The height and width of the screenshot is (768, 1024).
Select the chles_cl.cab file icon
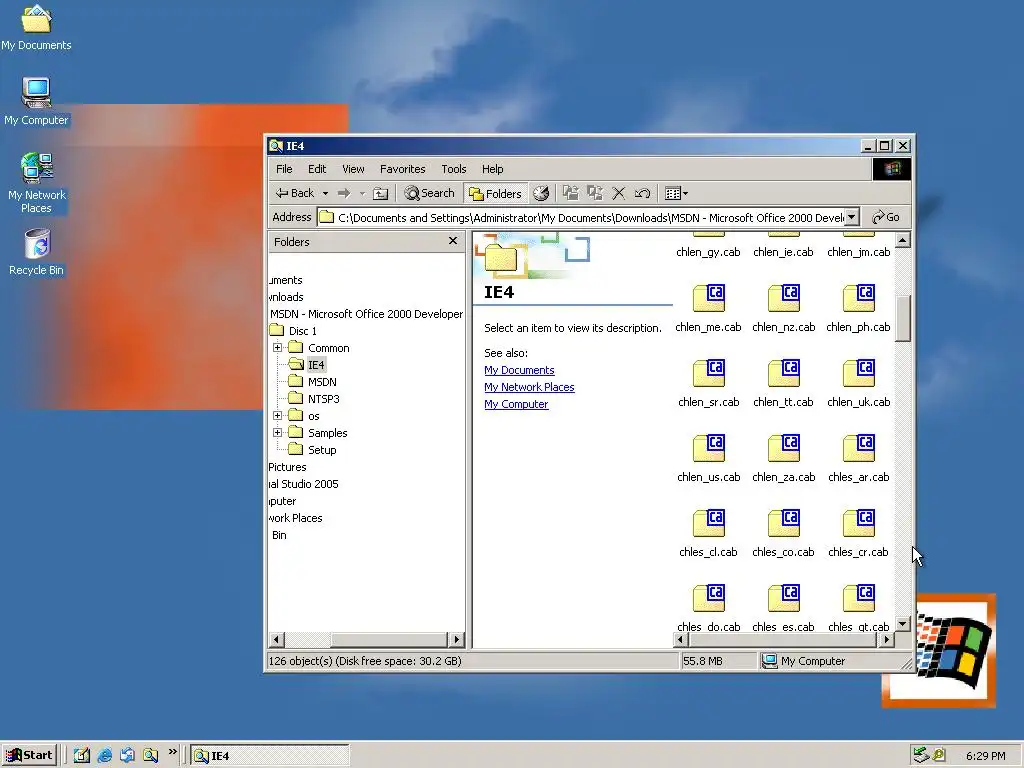click(709, 524)
